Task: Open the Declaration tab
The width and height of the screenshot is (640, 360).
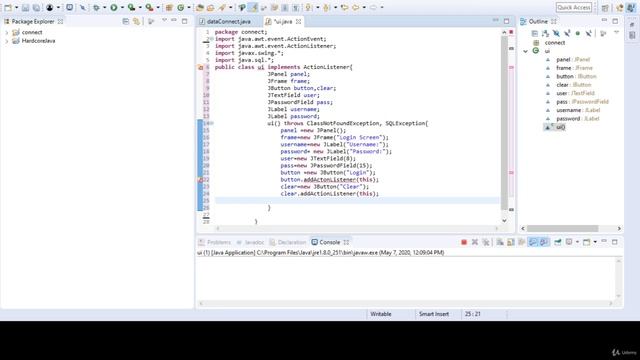Action: coord(288,242)
